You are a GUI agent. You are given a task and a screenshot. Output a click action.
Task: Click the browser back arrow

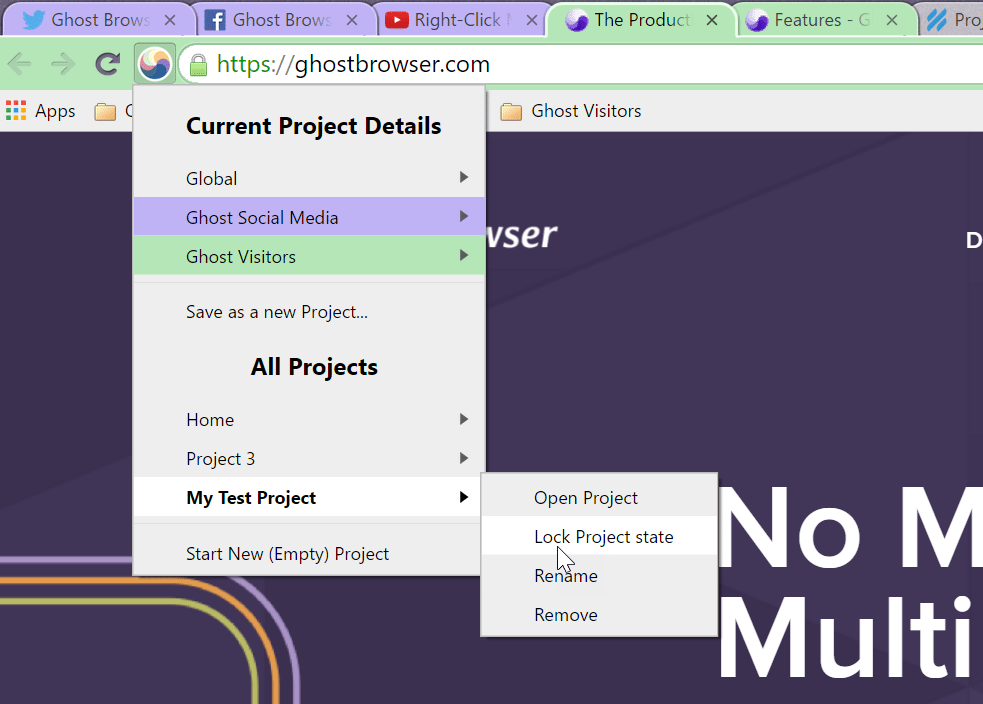pyautogui.click(x=20, y=63)
